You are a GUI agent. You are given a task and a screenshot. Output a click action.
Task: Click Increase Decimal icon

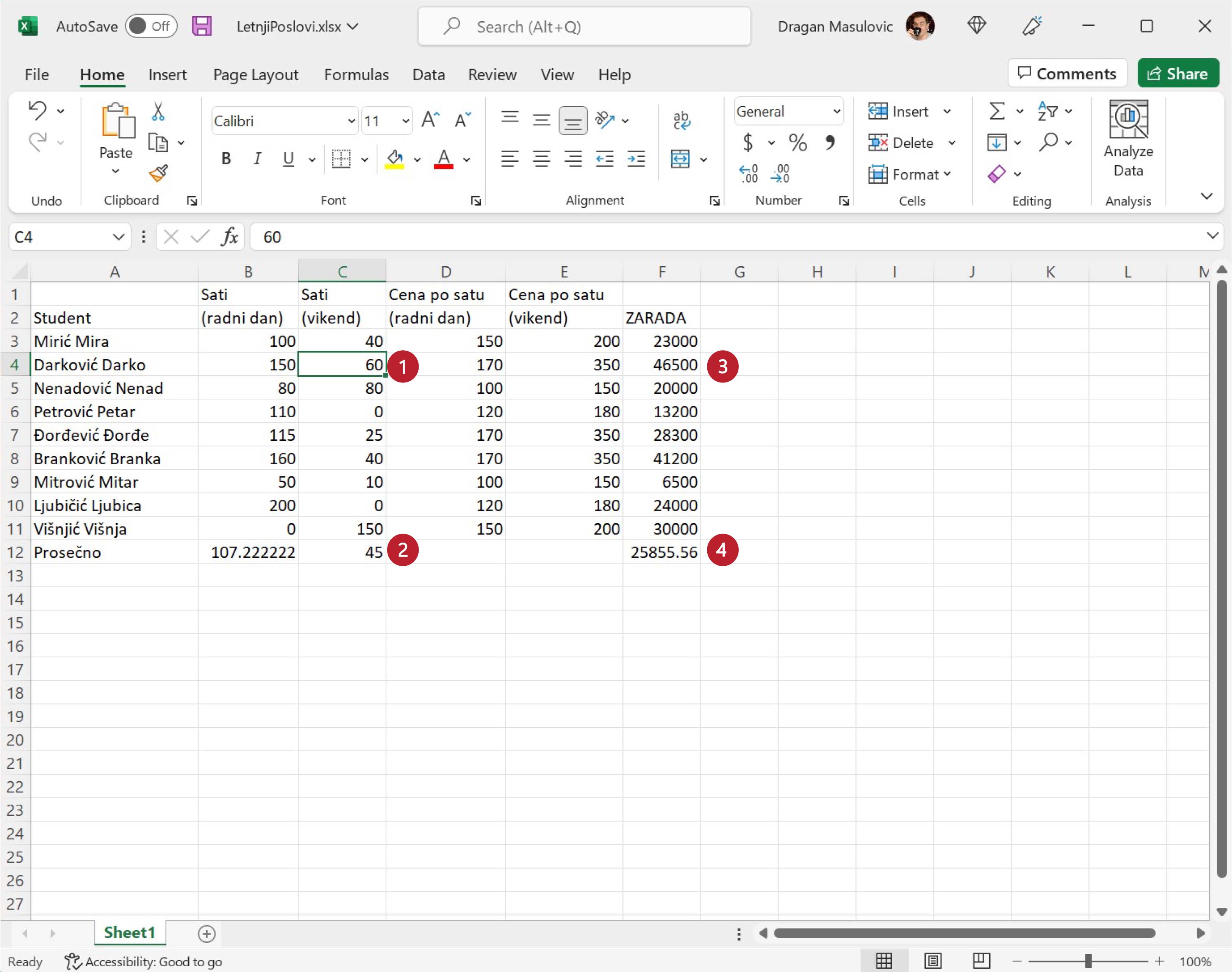pyautogui.click(x=748, y=173)
